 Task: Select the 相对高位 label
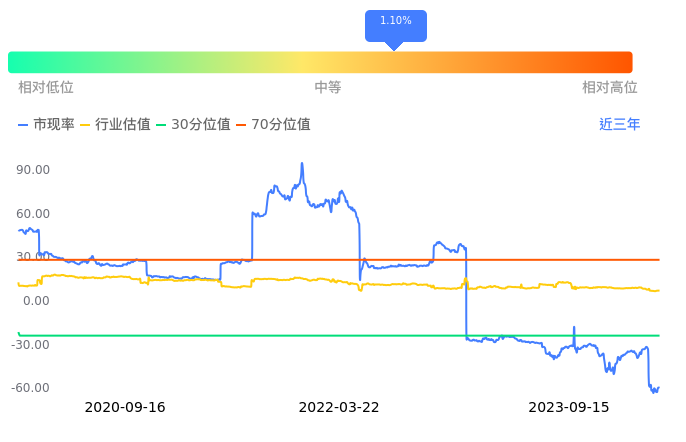610,88
